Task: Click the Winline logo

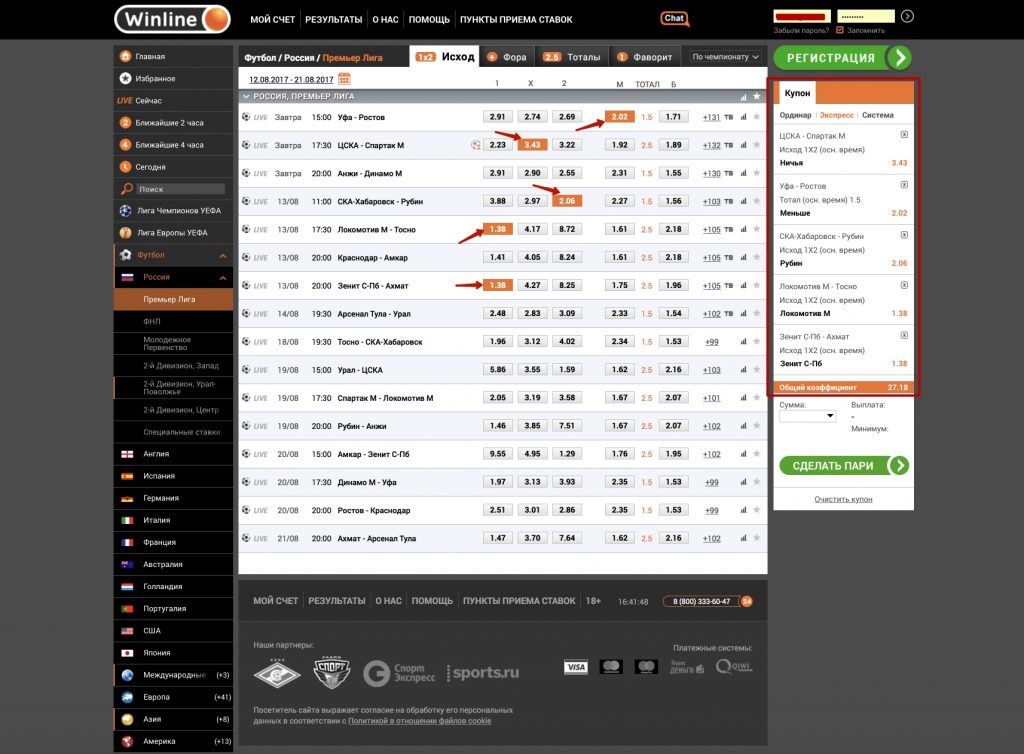Action: 172,19
